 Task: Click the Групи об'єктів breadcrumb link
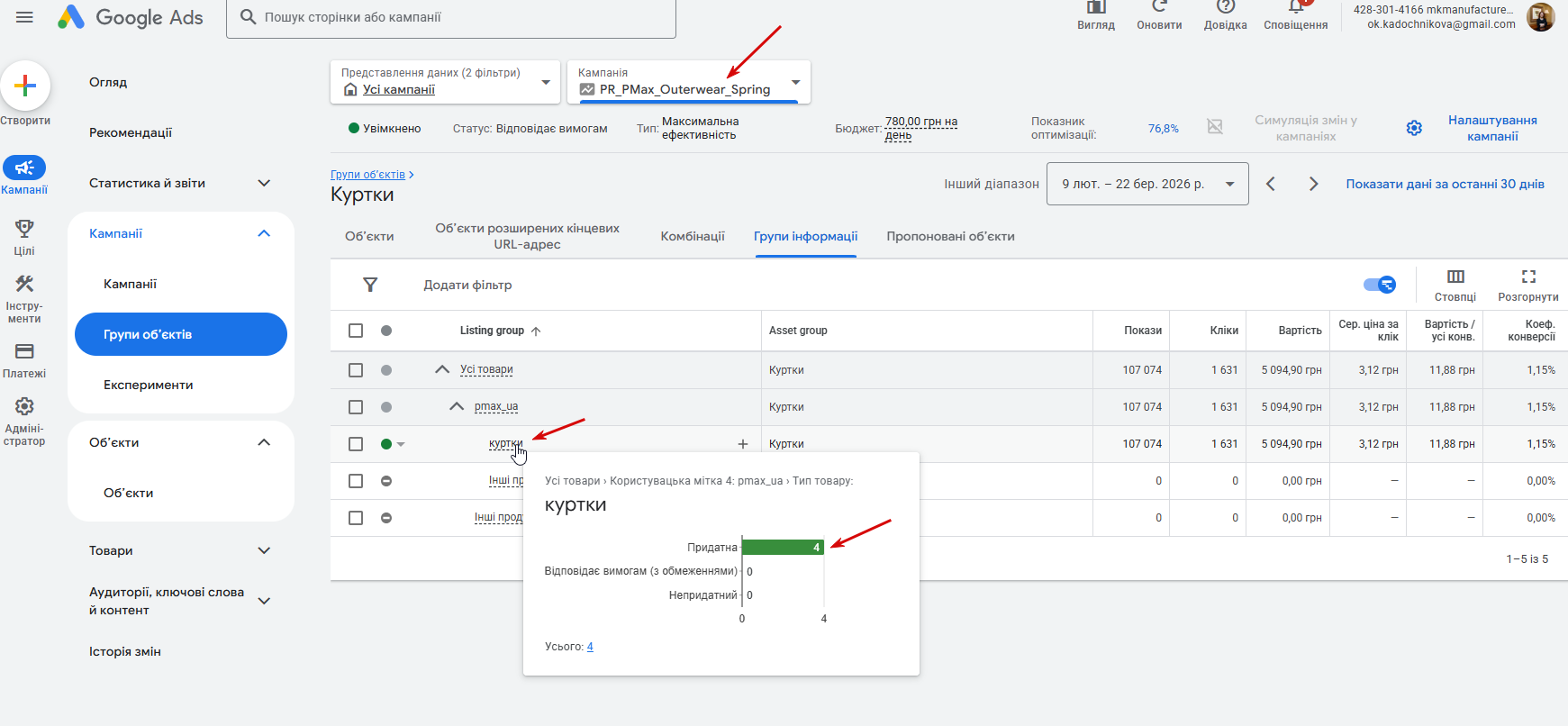point(367,175)
